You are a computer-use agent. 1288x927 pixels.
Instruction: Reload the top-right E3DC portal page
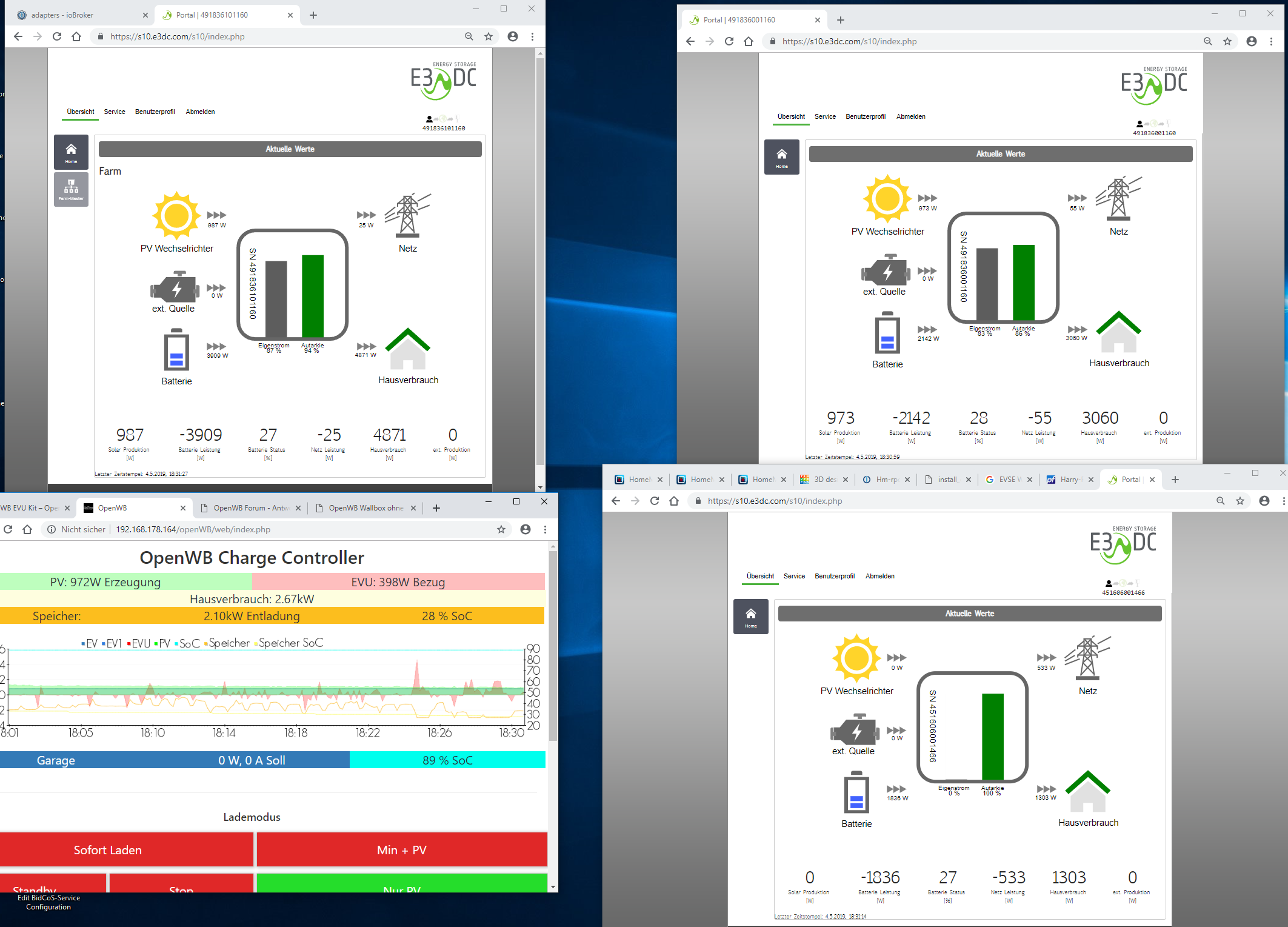click(x=729, y=41)
